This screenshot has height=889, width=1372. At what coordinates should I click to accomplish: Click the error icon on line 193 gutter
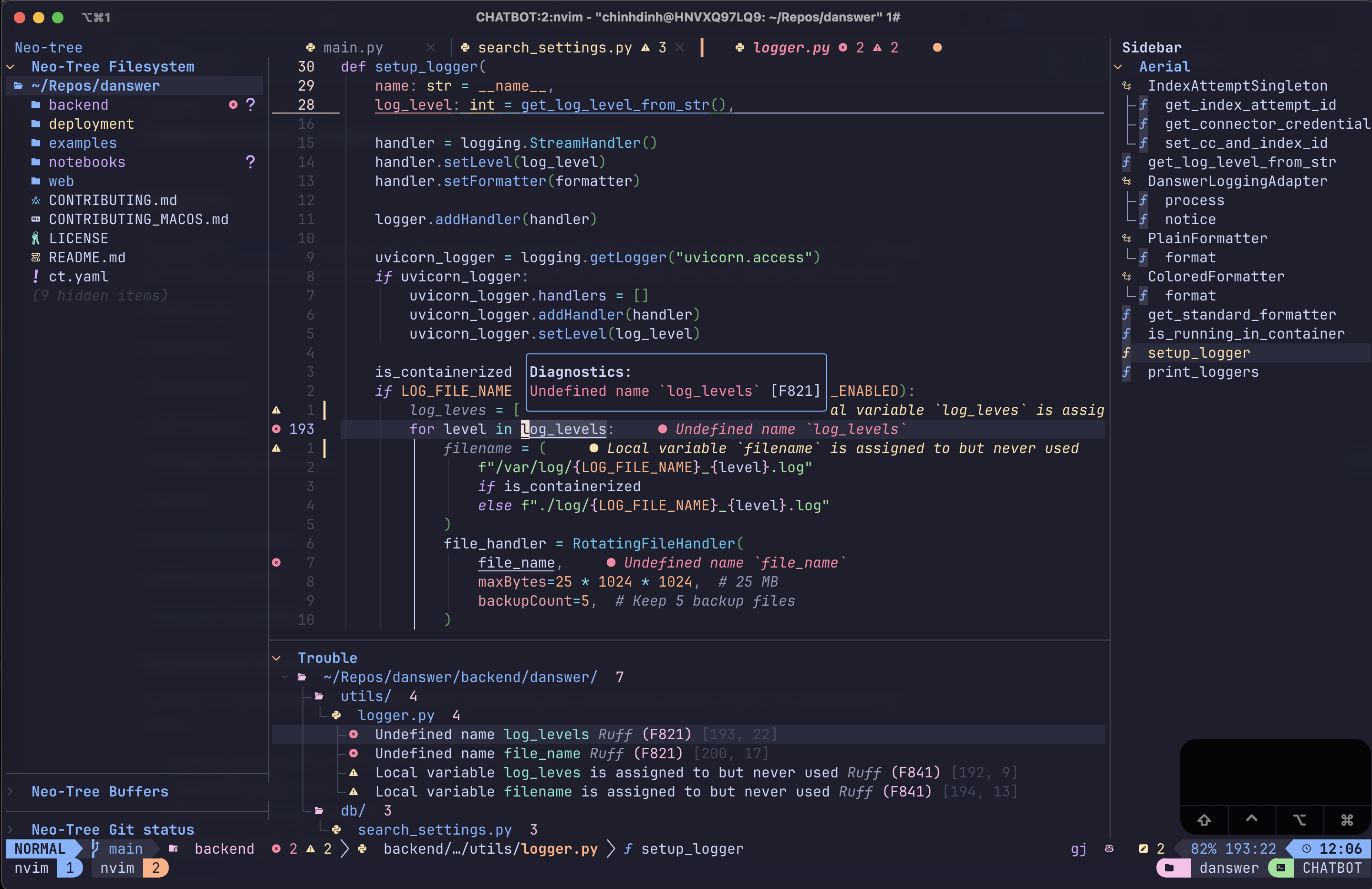point(276,429)
